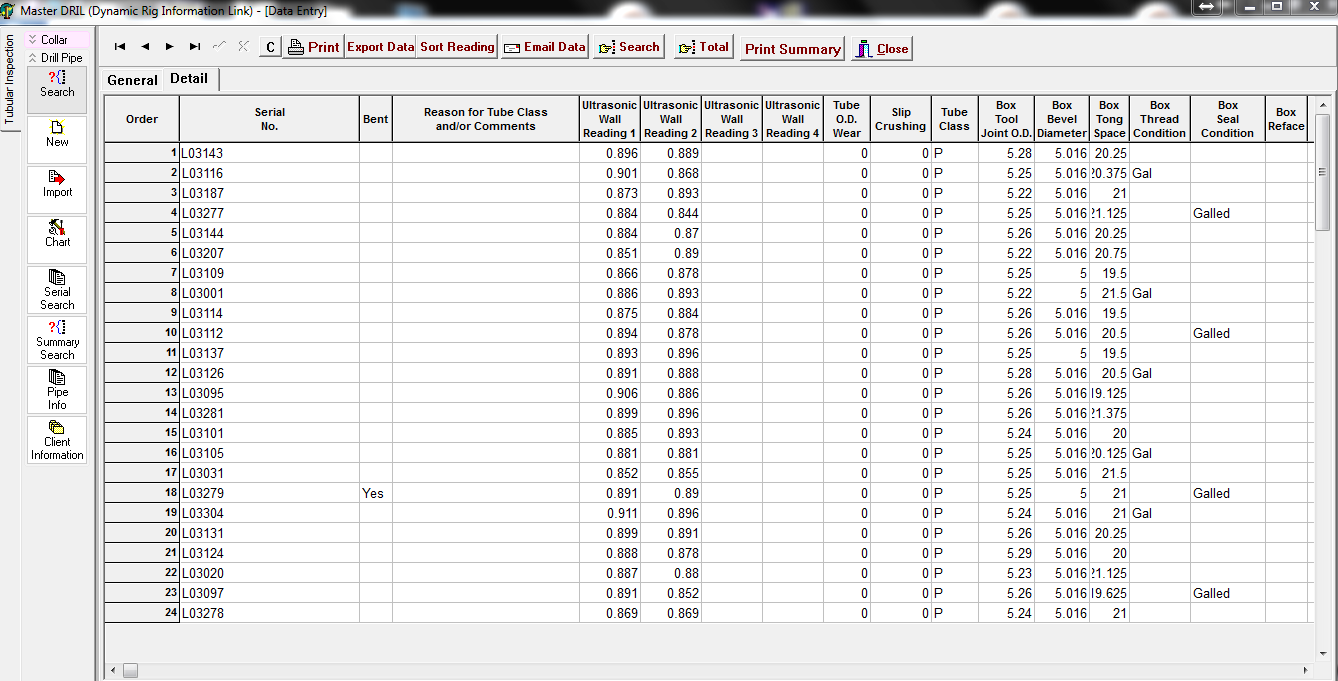Screen dimensions: 1338x681
Task: Click the Box Seal Condition header
Action: click(x=1228, y=119)
